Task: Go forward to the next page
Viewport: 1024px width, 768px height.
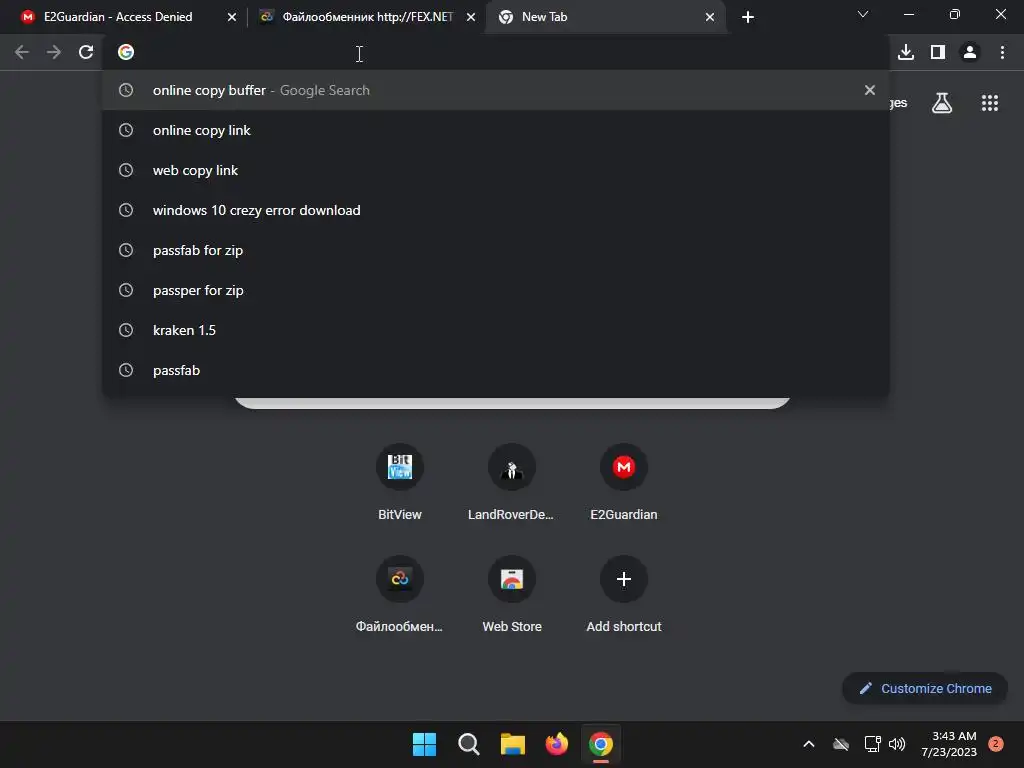Action: tap(54, 52)
